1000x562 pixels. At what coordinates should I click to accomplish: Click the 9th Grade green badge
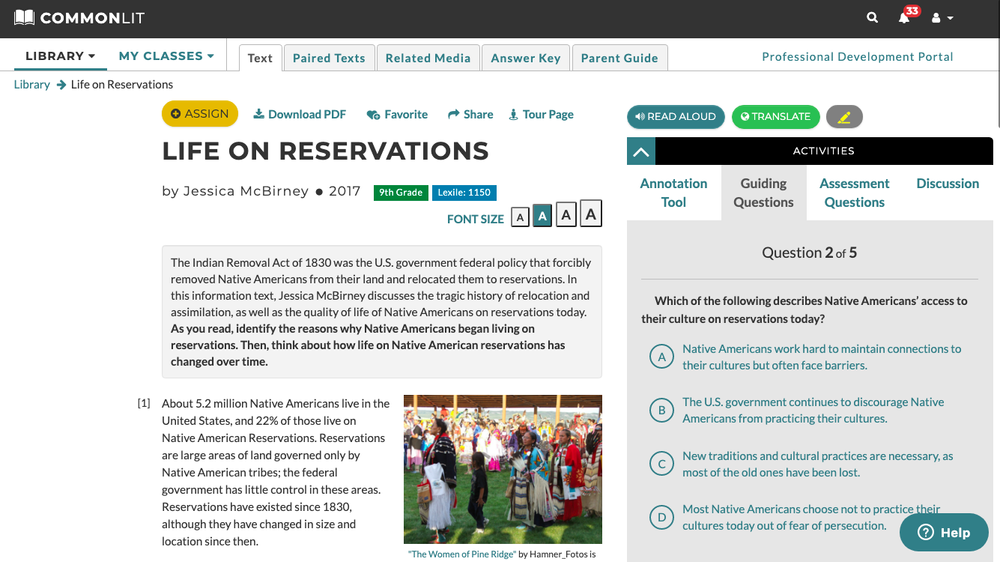click(x=401, y=193)
